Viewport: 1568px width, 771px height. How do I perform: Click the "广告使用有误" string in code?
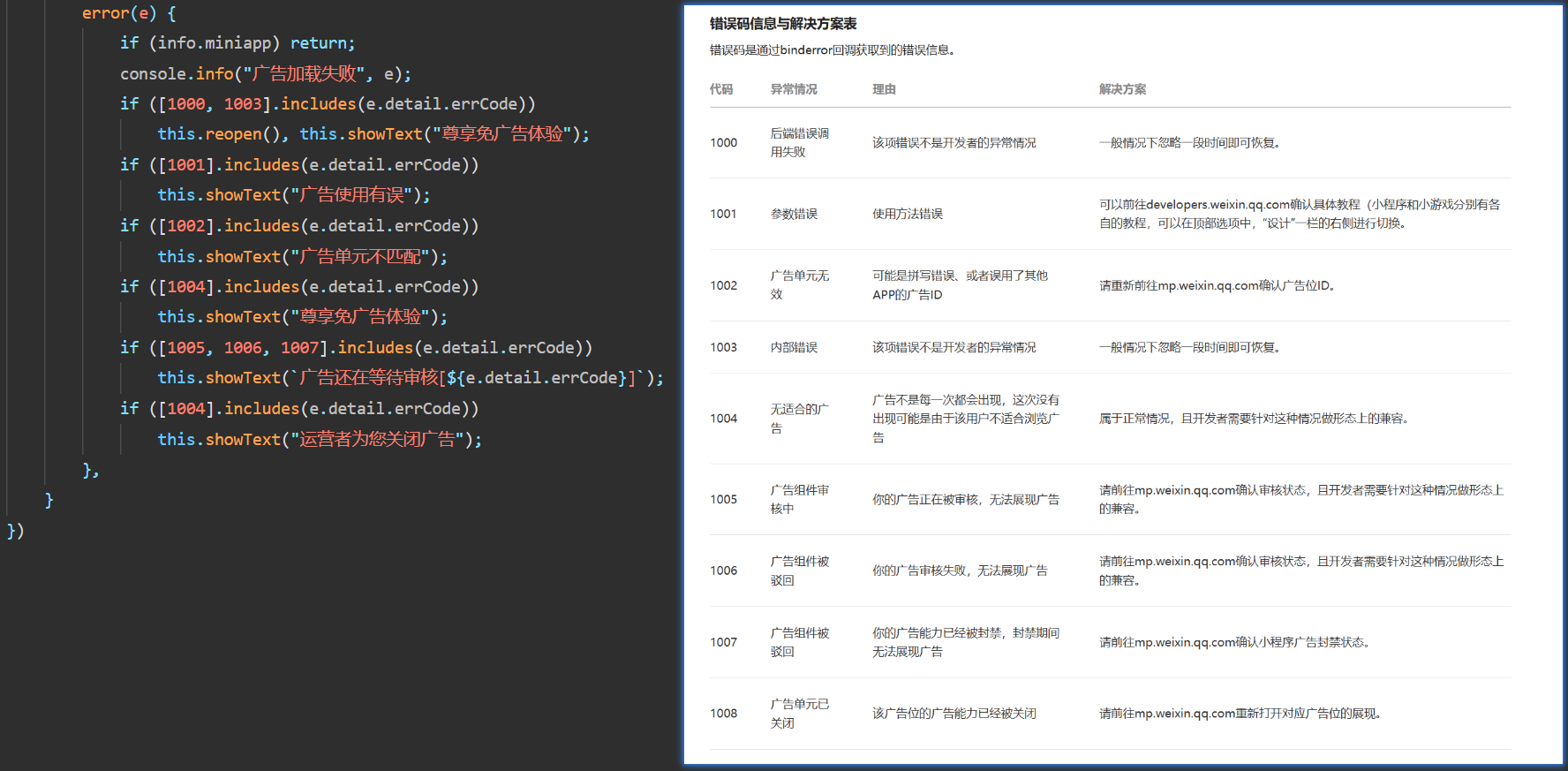click(x=351, y=195)
